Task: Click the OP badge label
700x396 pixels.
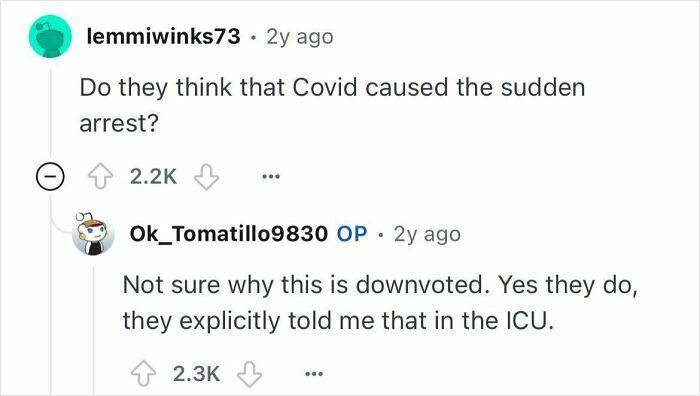Action: click(352, 233)
